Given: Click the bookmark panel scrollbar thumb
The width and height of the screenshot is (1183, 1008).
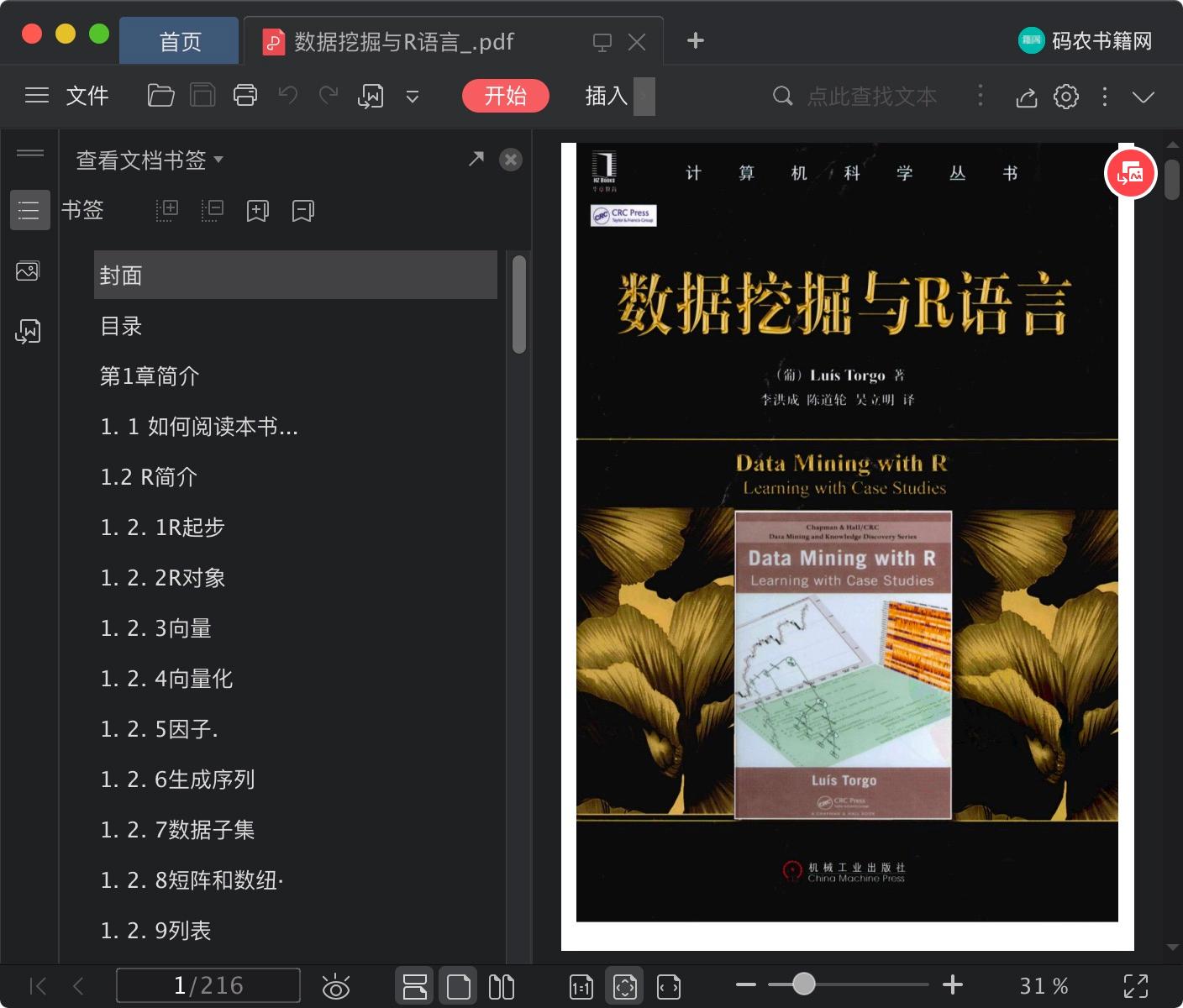Looking at the screenshot, I should click(519, 304).
